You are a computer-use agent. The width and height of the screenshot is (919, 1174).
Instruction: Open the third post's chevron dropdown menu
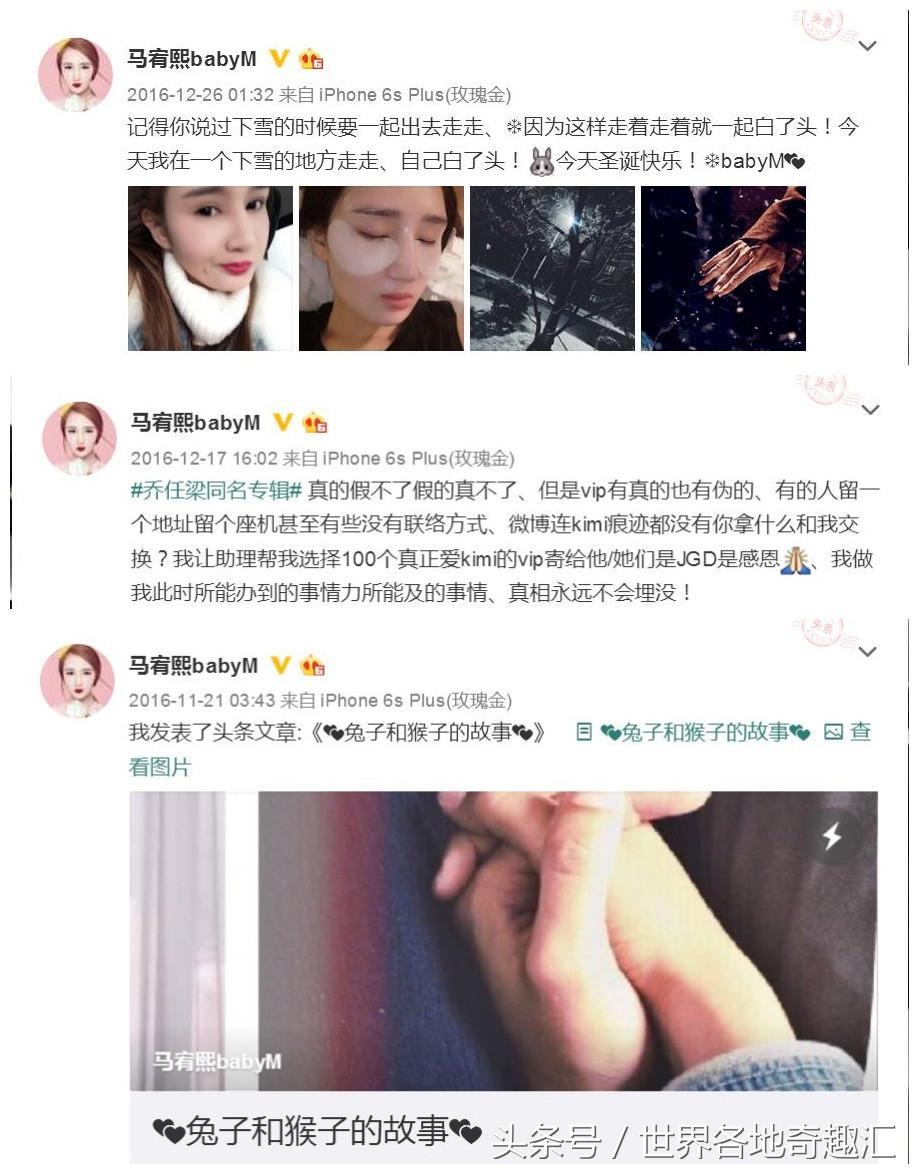tap(867, 652)
